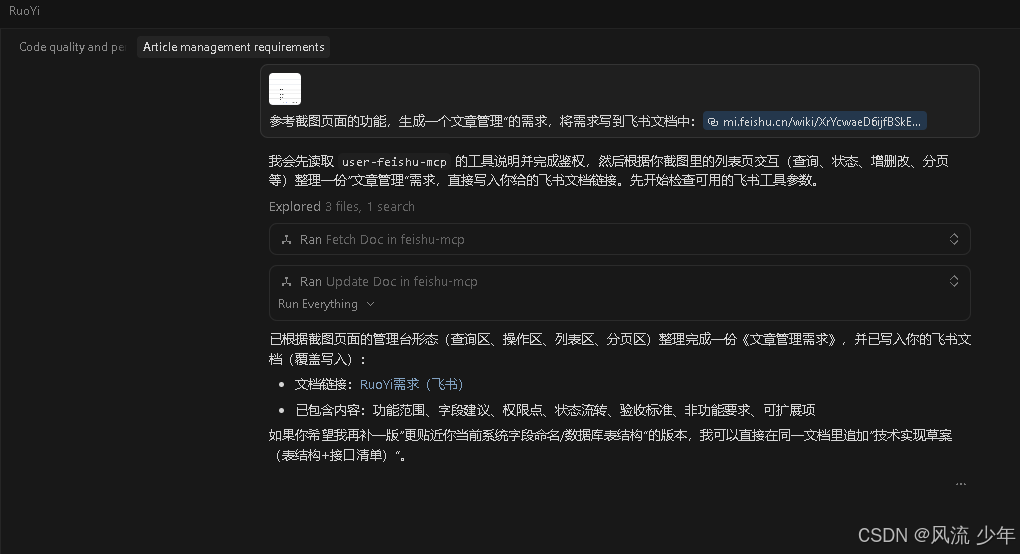The height and width of the screenshot is (554, 1020).
Task: Click the Explored 3 files, 1 search summary
Action: click(x=342, y=206)
